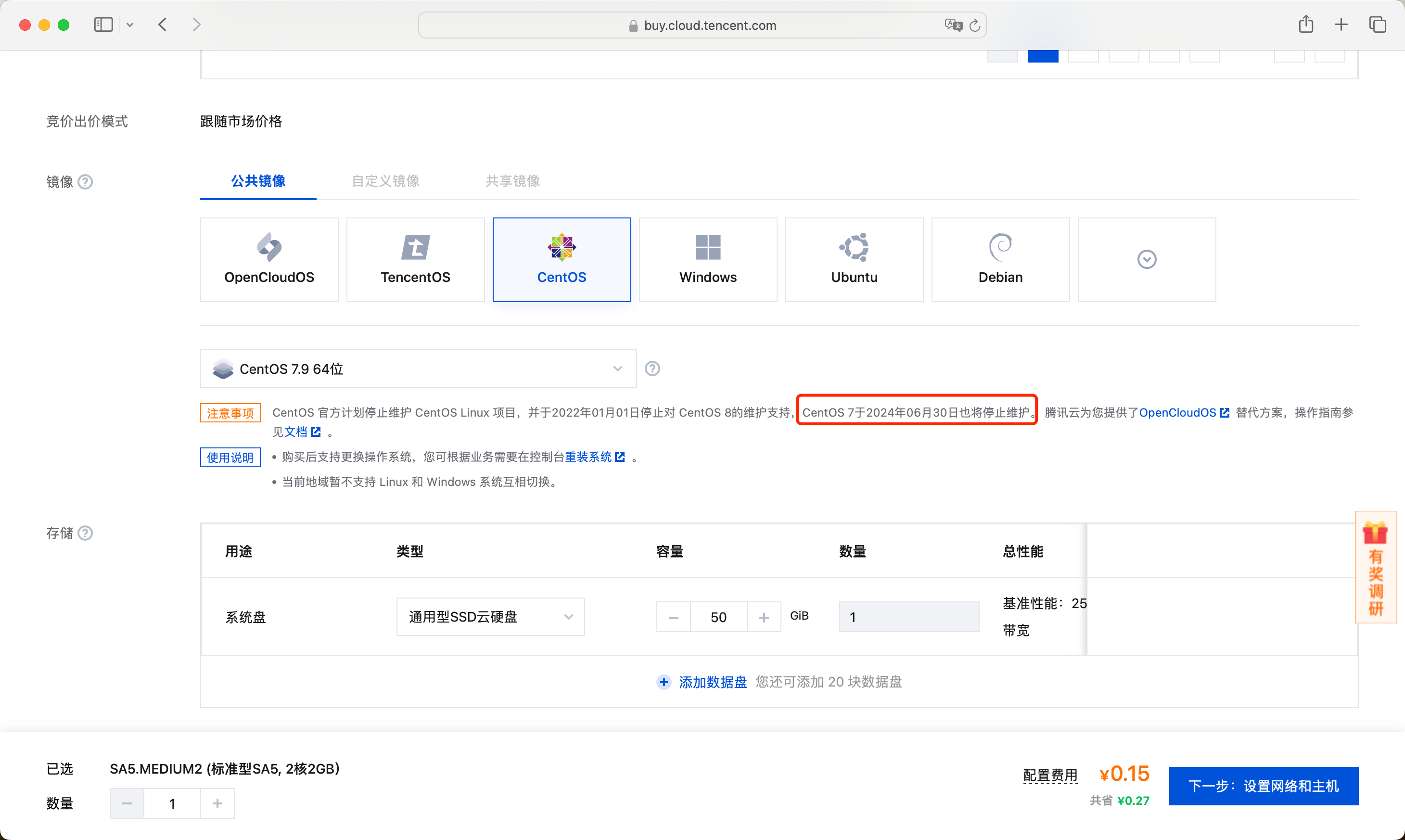The width and height of the screenshot is (1405, 840).
Task: Go back with Safari back arrow
Action: [163, 25]
